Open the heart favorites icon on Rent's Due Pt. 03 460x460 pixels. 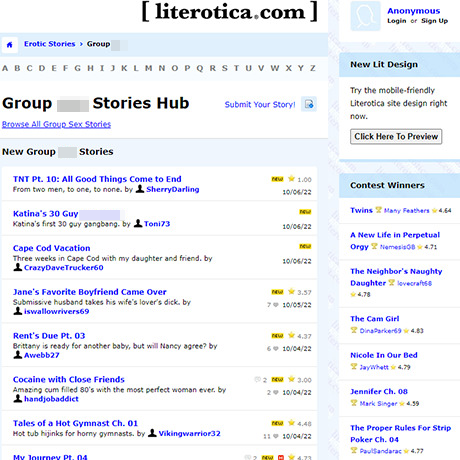[276, 349]
